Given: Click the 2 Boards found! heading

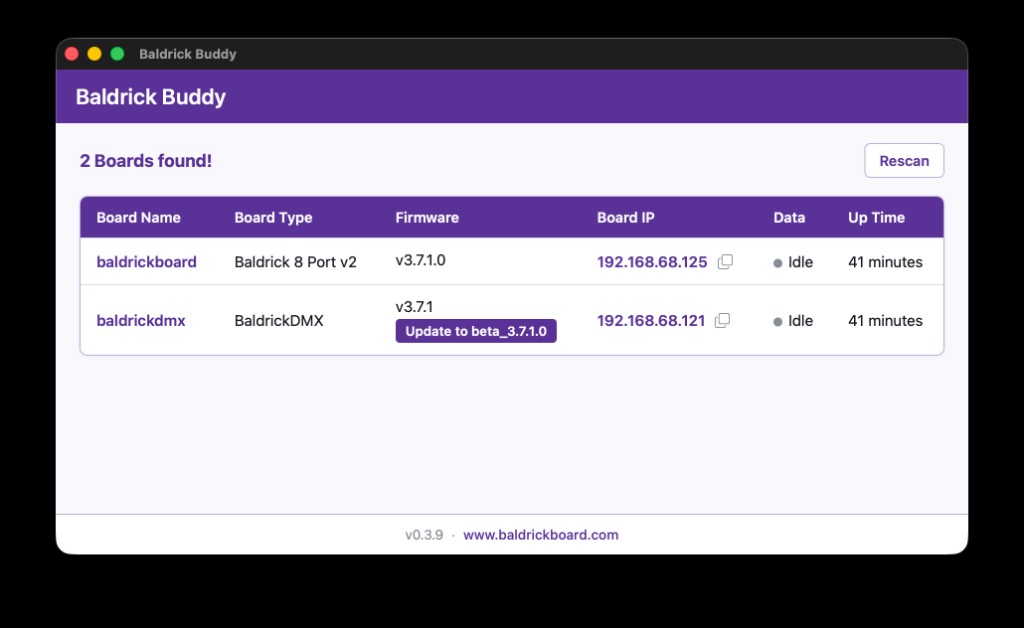Looking at the screenshot, I should point(146,161).
